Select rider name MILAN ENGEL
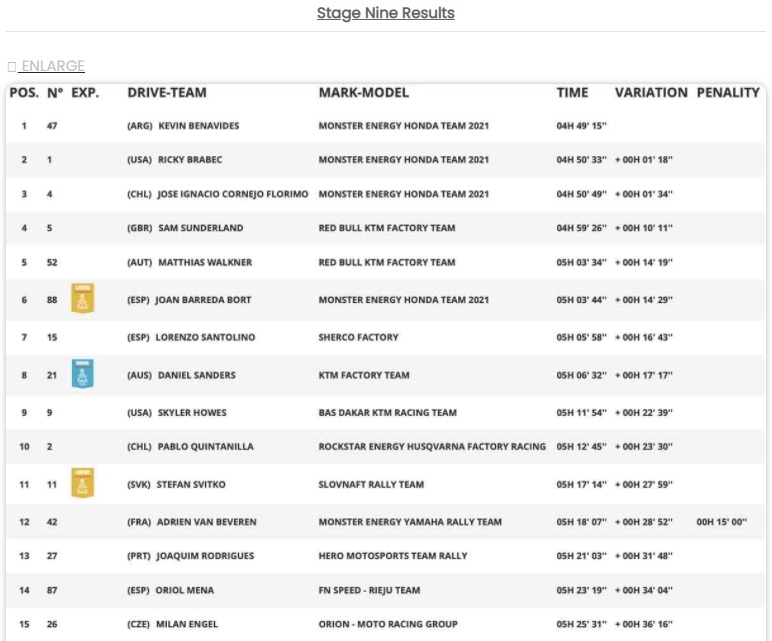772x641 pixels. click(x=187, y=624)
